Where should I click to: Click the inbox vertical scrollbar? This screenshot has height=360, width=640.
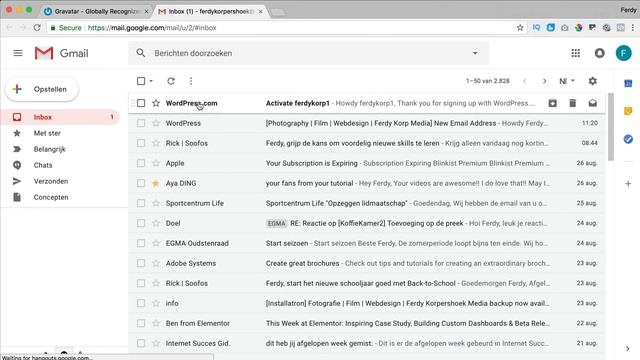tap(611, 127)
